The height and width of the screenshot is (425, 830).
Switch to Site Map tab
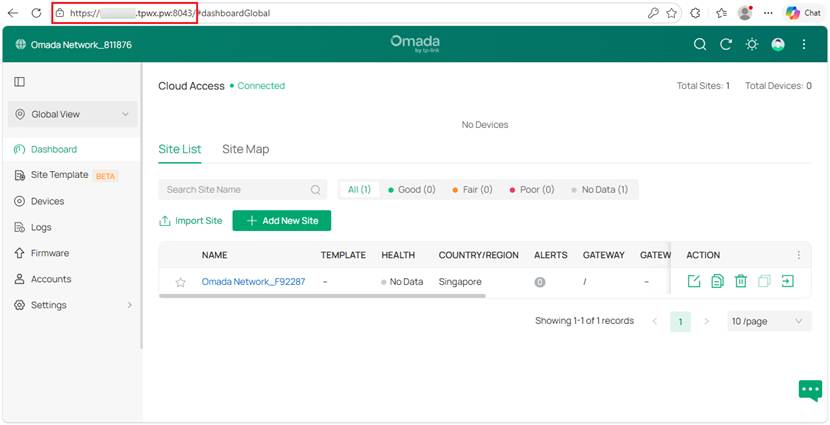246,149
